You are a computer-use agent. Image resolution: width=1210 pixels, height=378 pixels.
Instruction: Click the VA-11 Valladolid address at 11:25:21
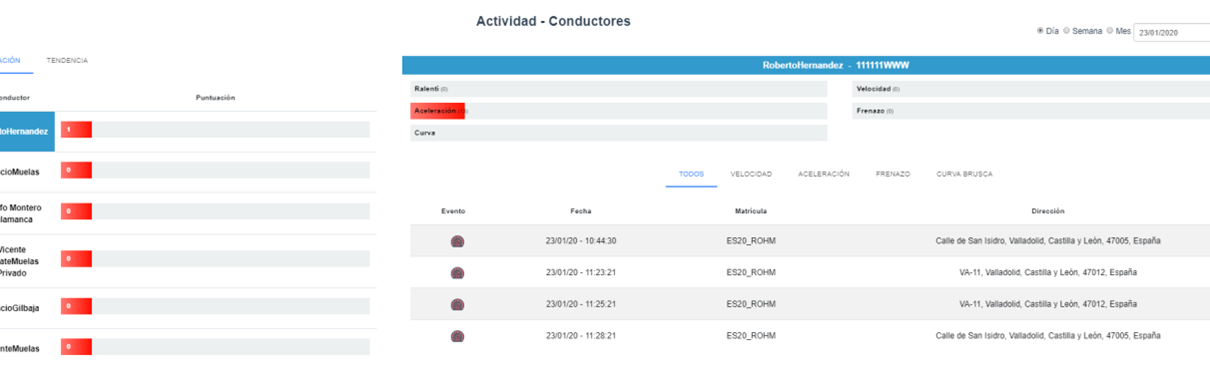click(1048, 304)
